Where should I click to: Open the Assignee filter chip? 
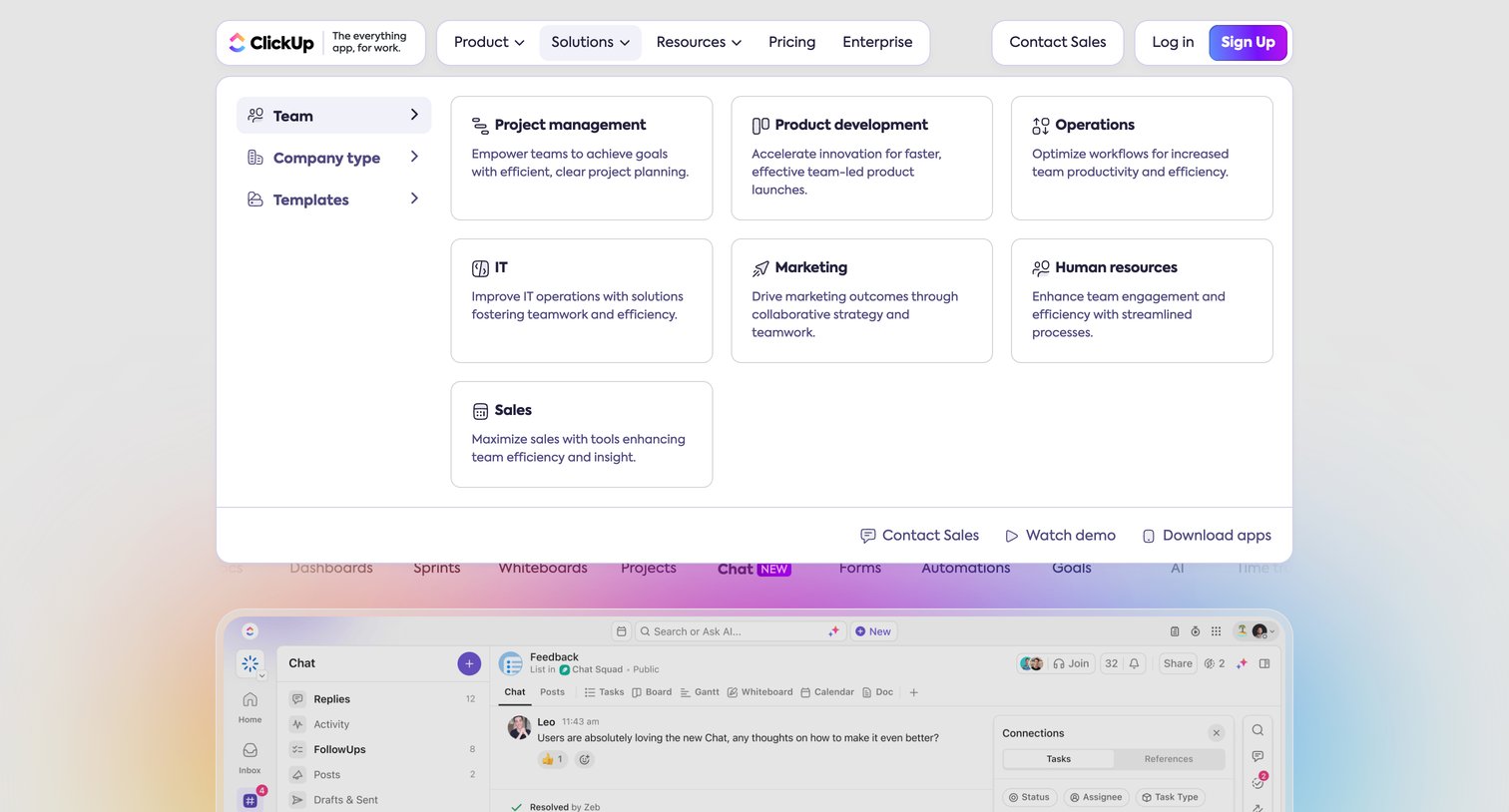(1096, 797)
